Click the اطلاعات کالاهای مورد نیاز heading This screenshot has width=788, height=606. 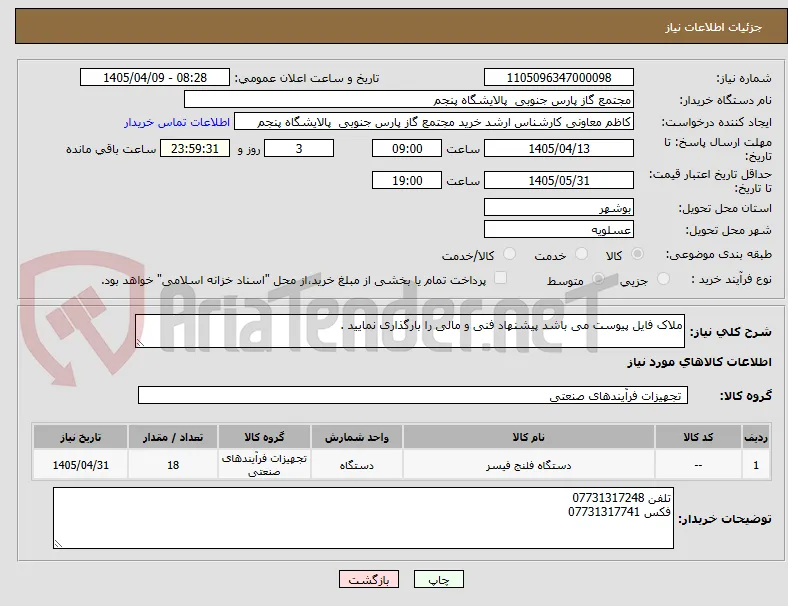(700, 362)
